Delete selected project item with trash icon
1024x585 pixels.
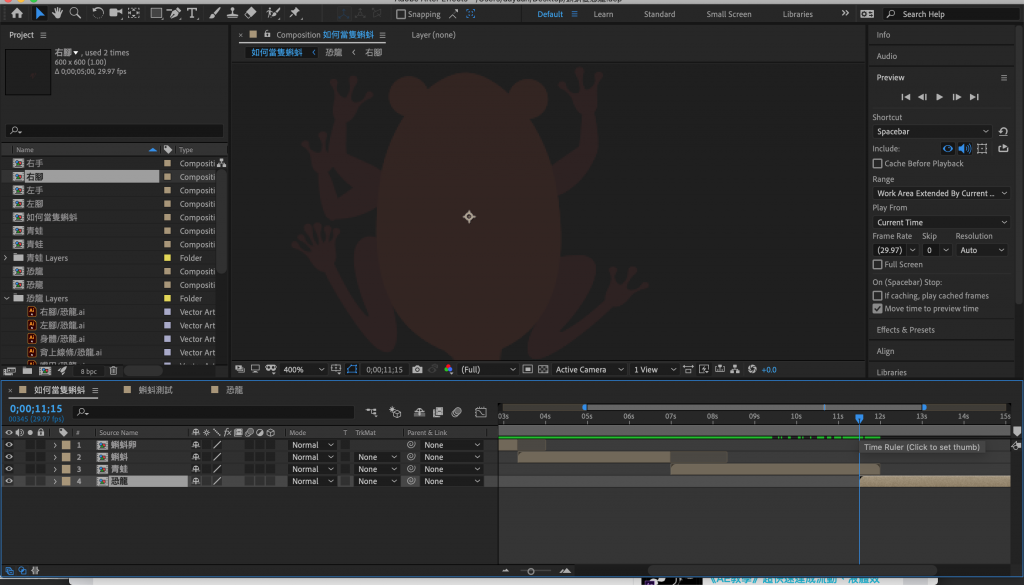coord(113,371)
